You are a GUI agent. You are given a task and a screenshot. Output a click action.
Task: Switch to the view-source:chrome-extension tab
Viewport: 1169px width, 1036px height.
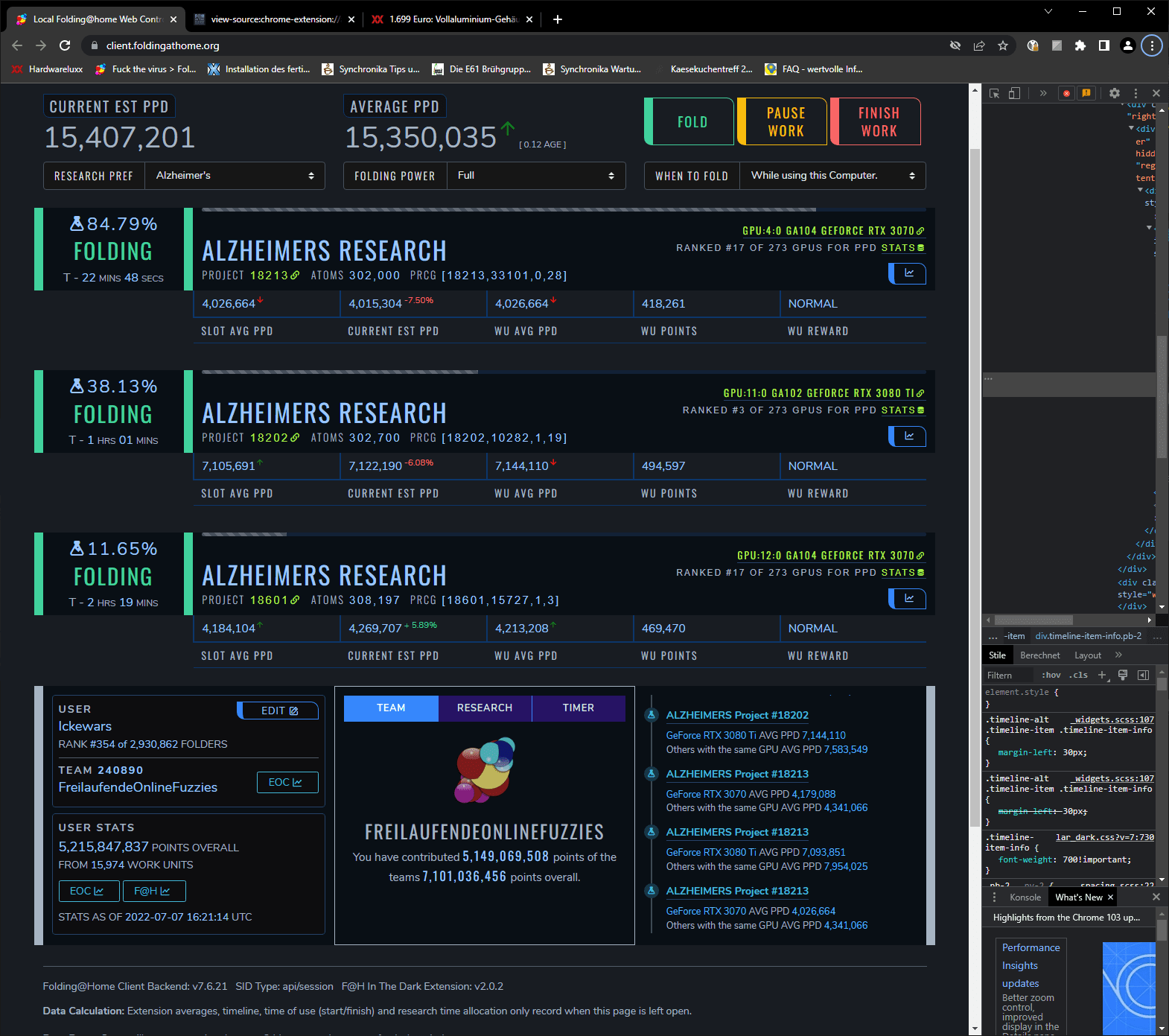coord(273,19)
